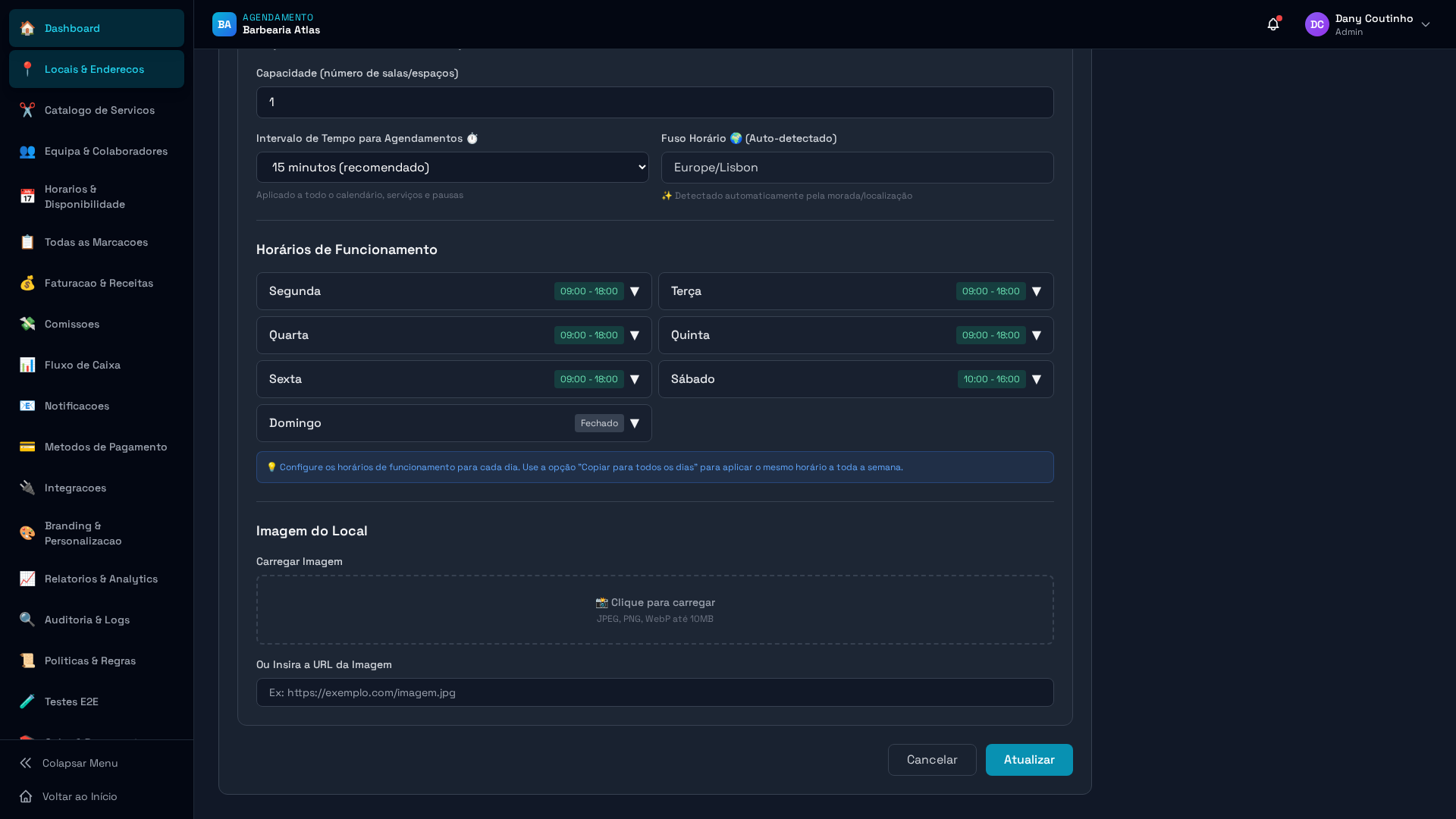
Task: Focus the image URL input field
Action: 654,692
